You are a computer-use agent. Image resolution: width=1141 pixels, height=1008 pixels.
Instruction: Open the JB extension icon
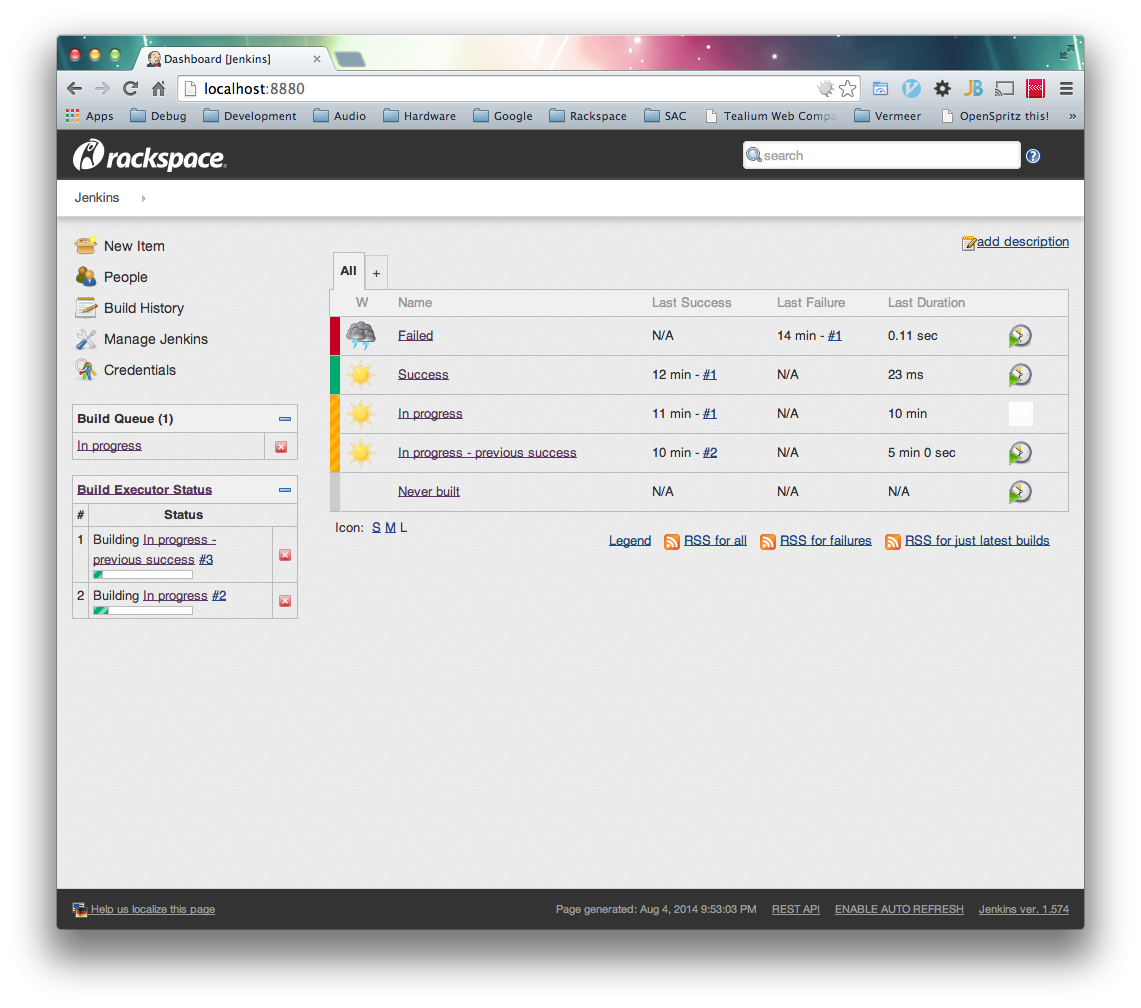973,89
